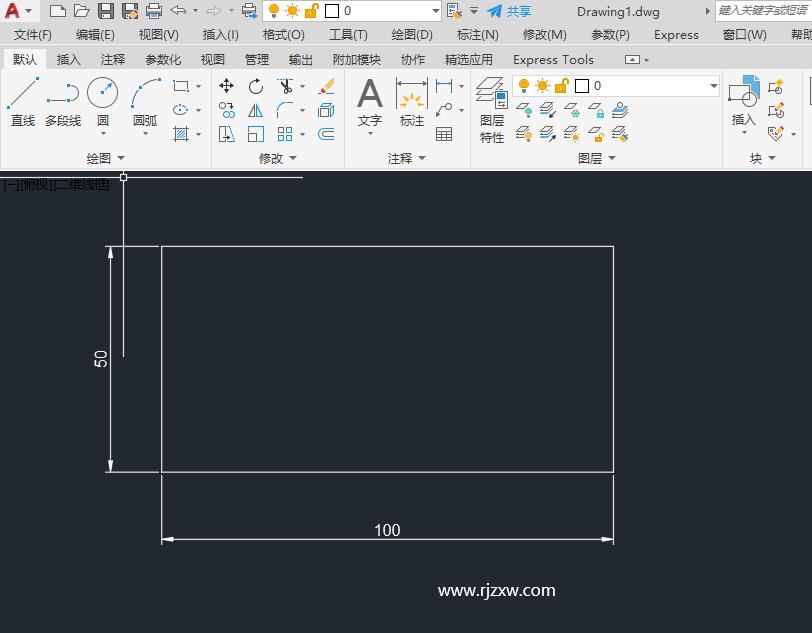The height and width of the screenshot is (633, 812).
Task: Click the Undo arrow icon
Action: [x=178, y=10]
